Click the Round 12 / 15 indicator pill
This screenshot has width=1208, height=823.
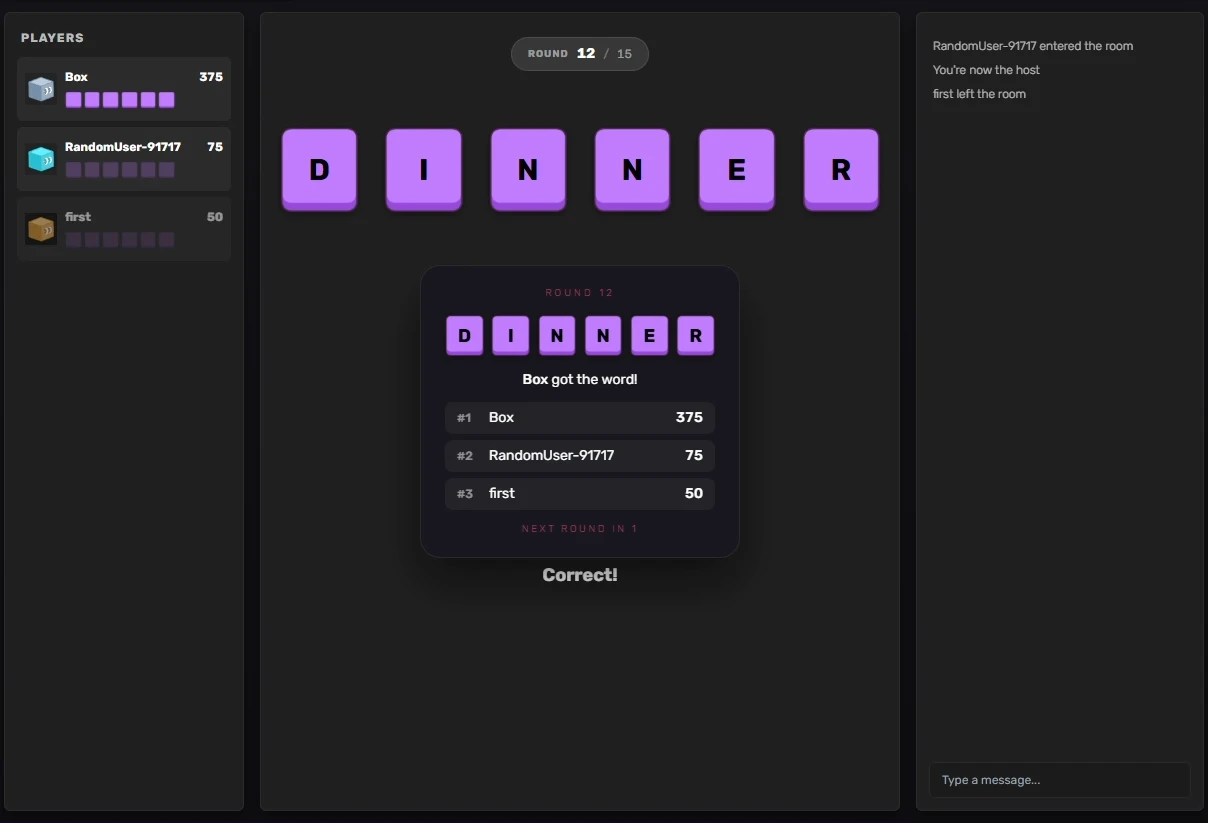coord(580,54)
